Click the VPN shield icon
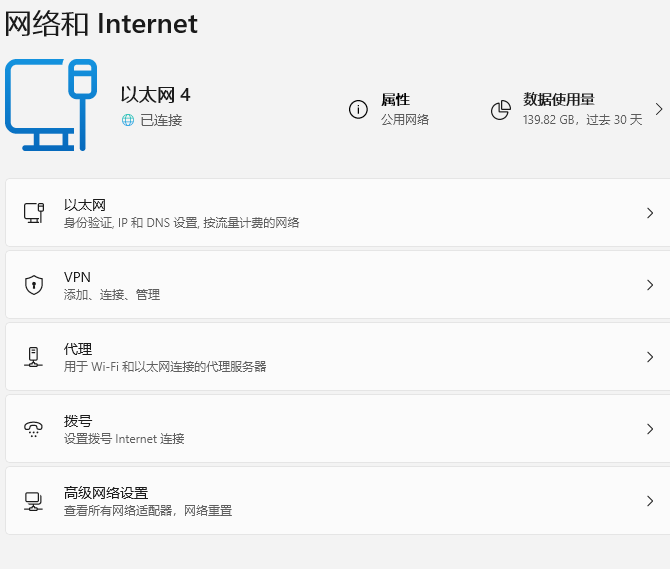The height and width of the screenshot is (569, 670). pos(34,285)
